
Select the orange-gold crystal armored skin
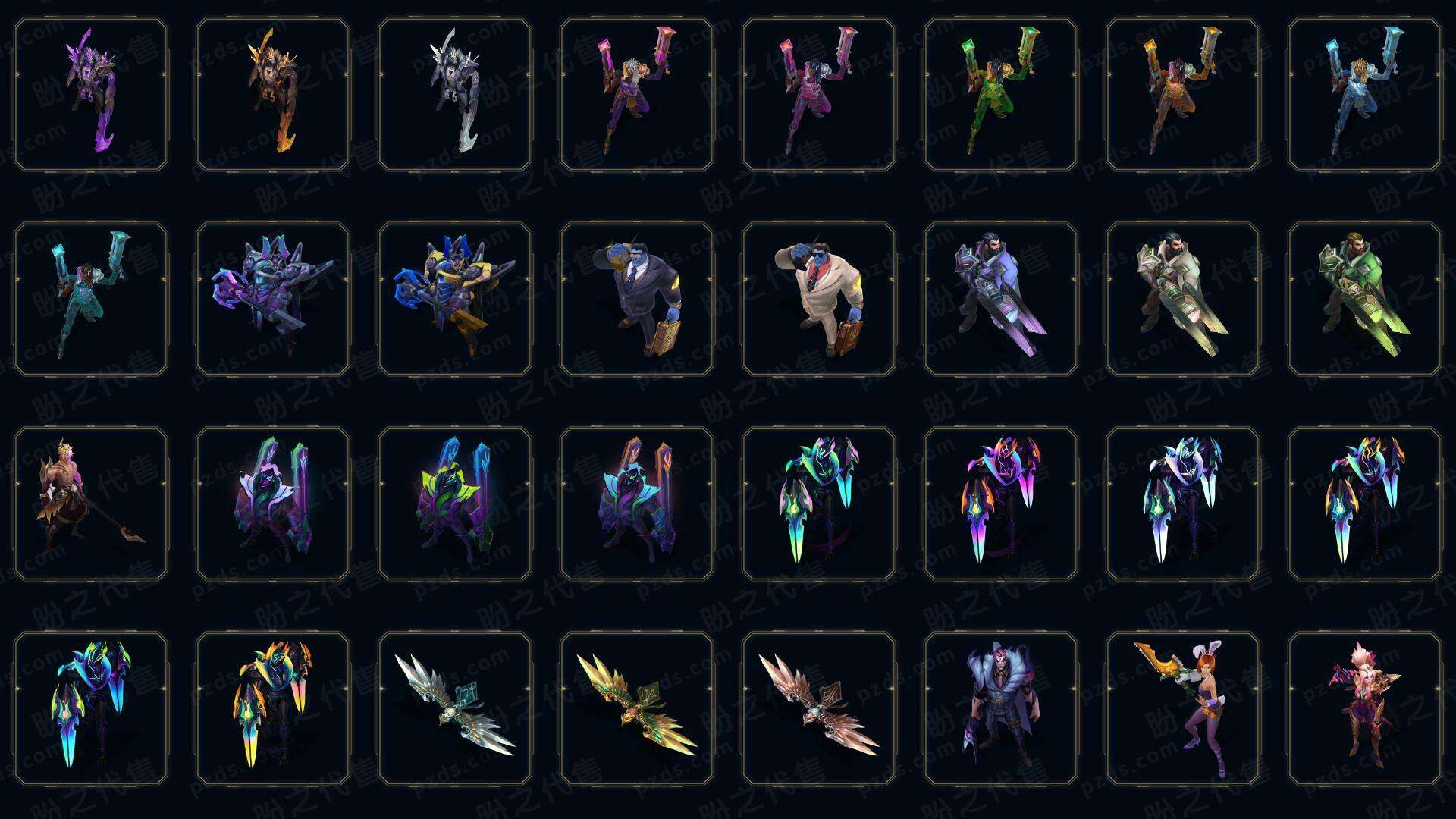(273, 95)
